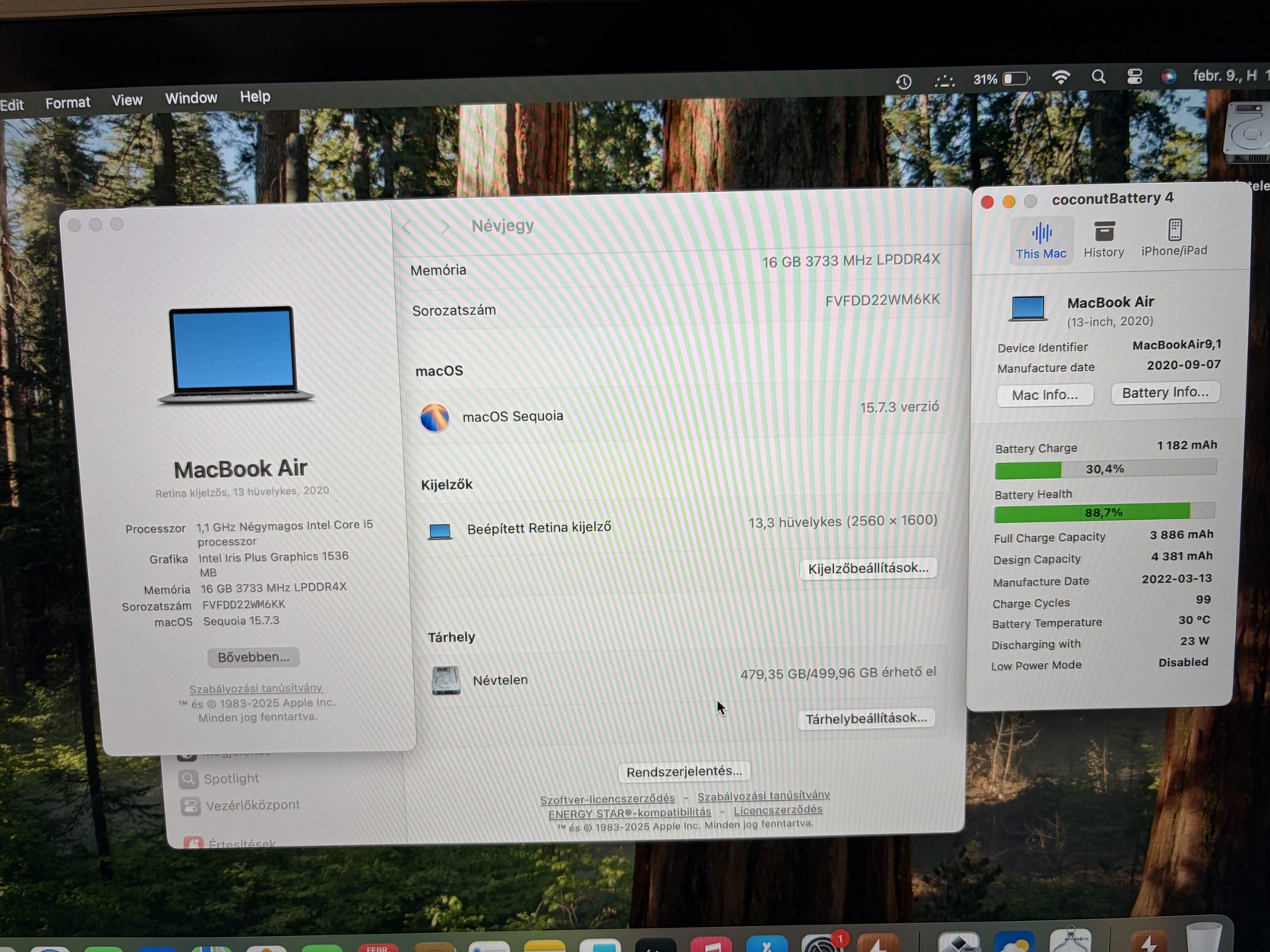Open the Trash in the Dock

click(1205, 937)
